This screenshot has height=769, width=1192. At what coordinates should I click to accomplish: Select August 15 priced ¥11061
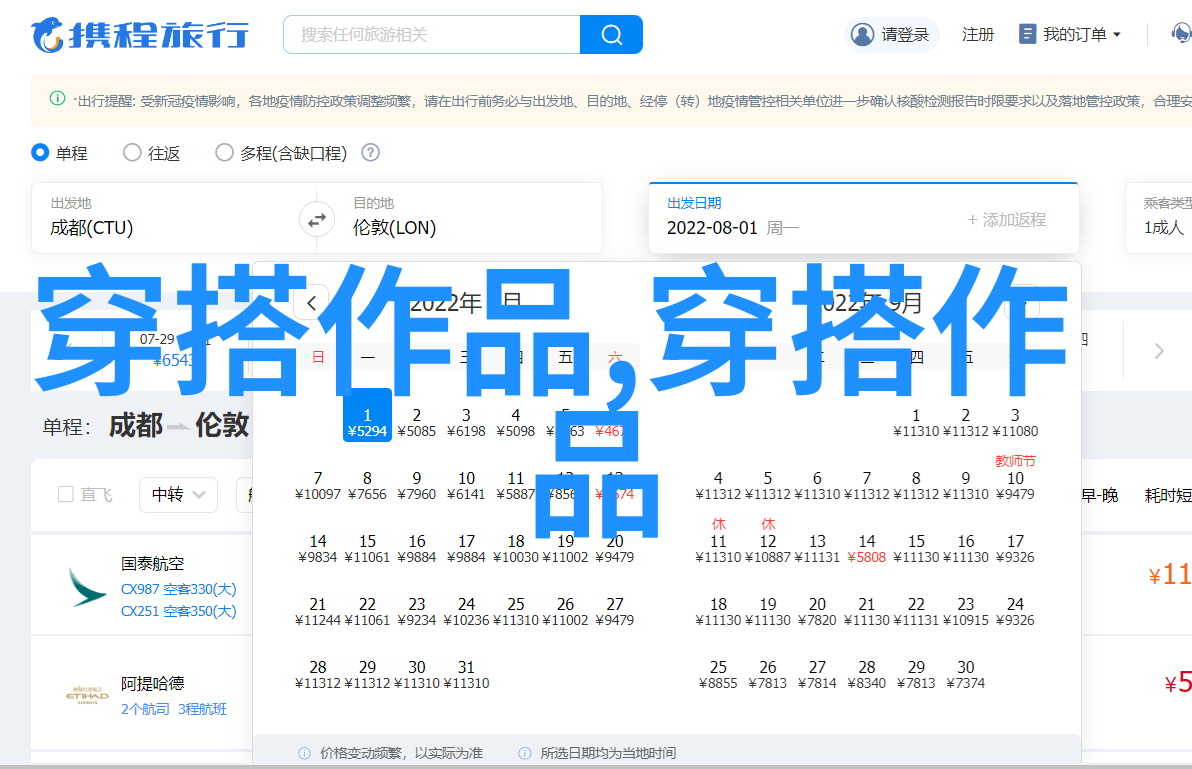[x=367, y=549]
